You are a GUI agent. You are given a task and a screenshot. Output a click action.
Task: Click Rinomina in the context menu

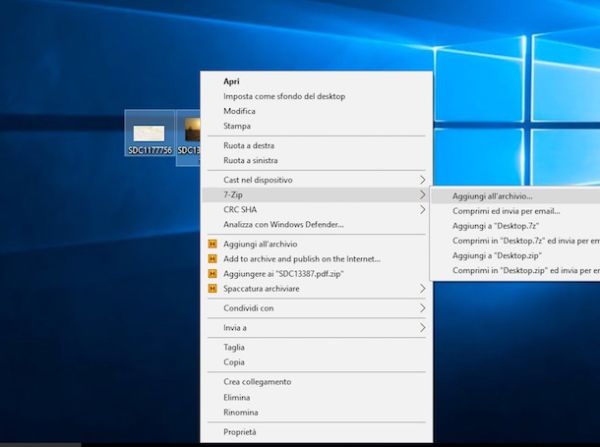(240, 412)
